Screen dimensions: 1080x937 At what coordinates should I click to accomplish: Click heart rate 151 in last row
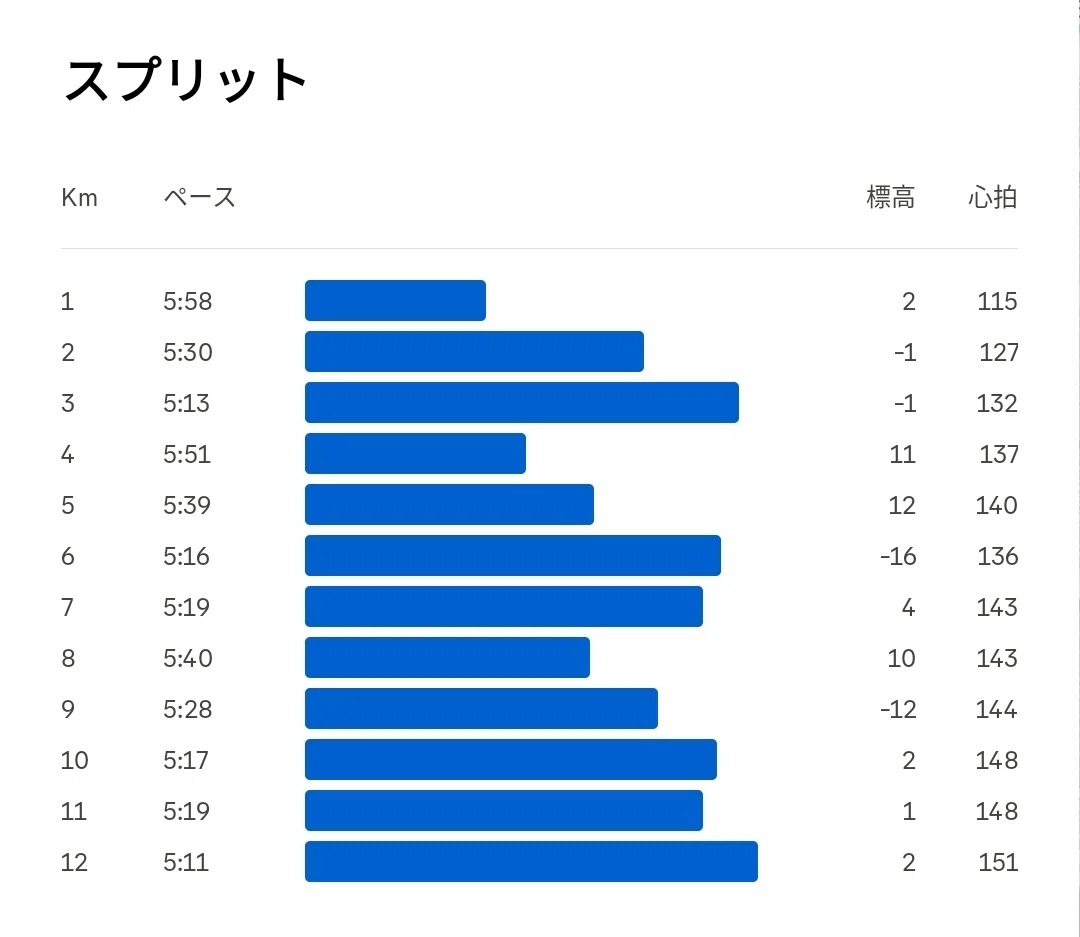pyautogui.click(x=998, y=862)
